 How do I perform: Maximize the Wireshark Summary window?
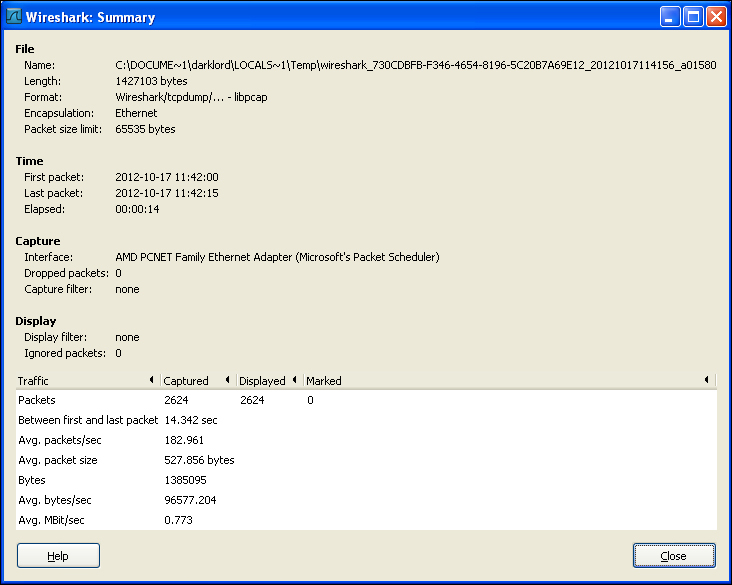693,17
